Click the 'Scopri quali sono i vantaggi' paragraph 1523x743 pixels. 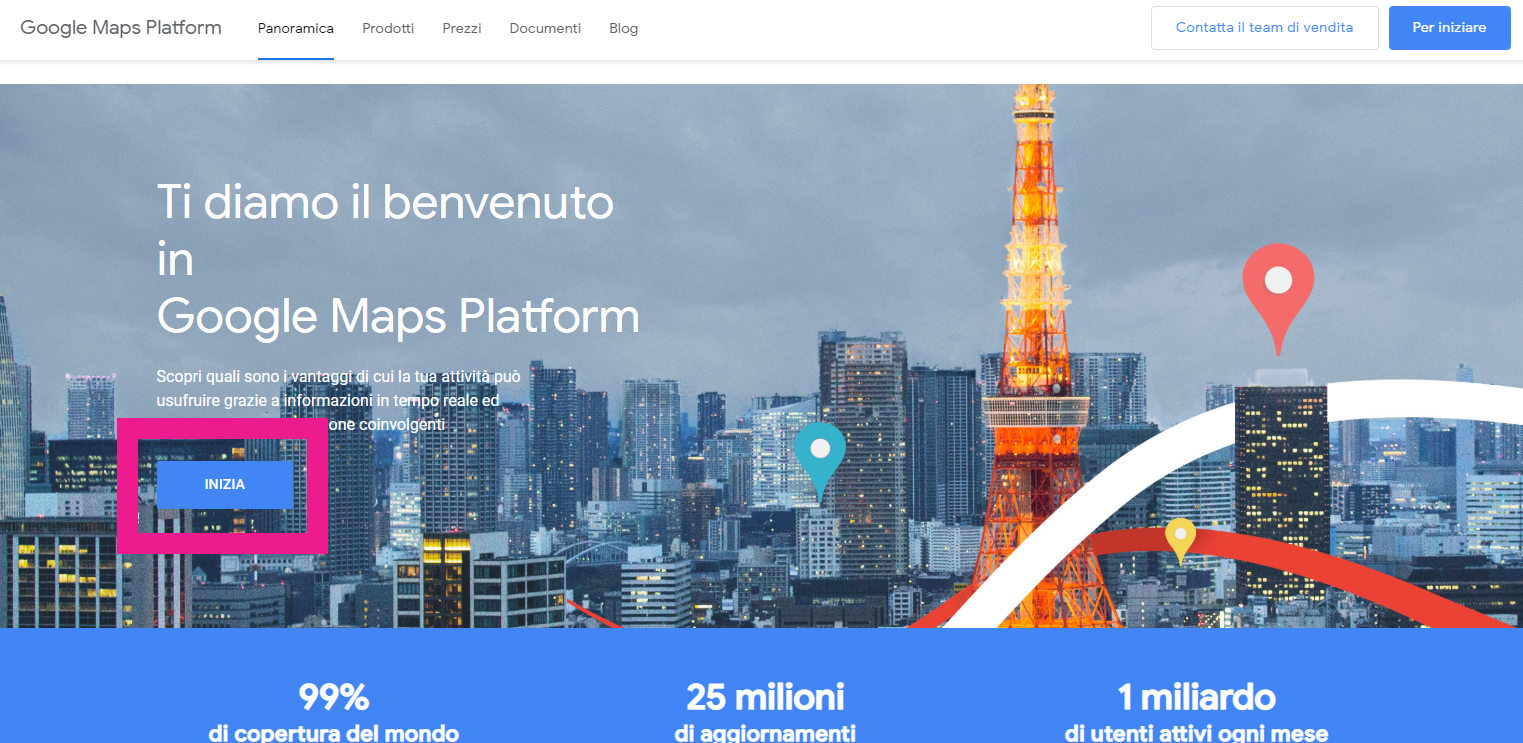(339, 401)
